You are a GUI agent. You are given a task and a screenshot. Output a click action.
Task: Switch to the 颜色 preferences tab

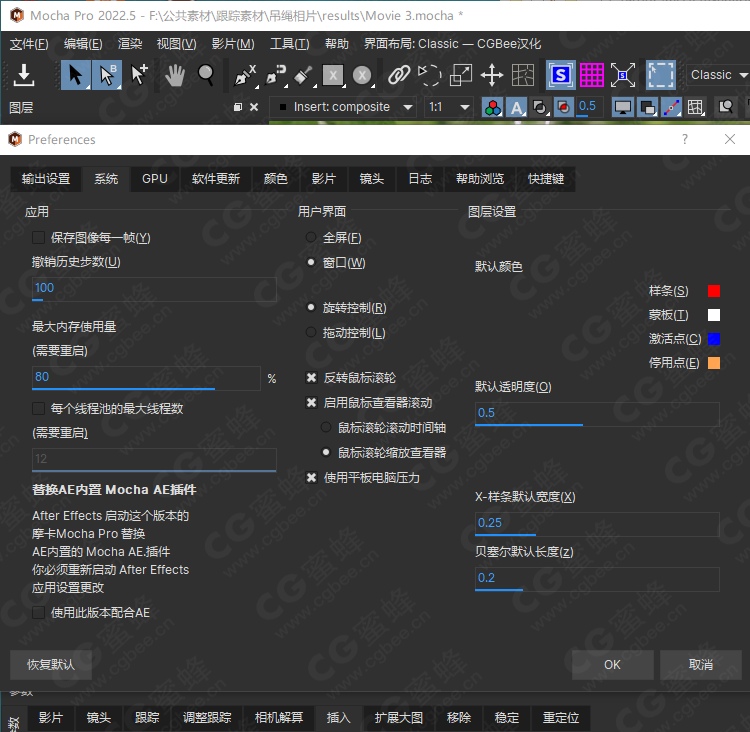tap(276, 179)
